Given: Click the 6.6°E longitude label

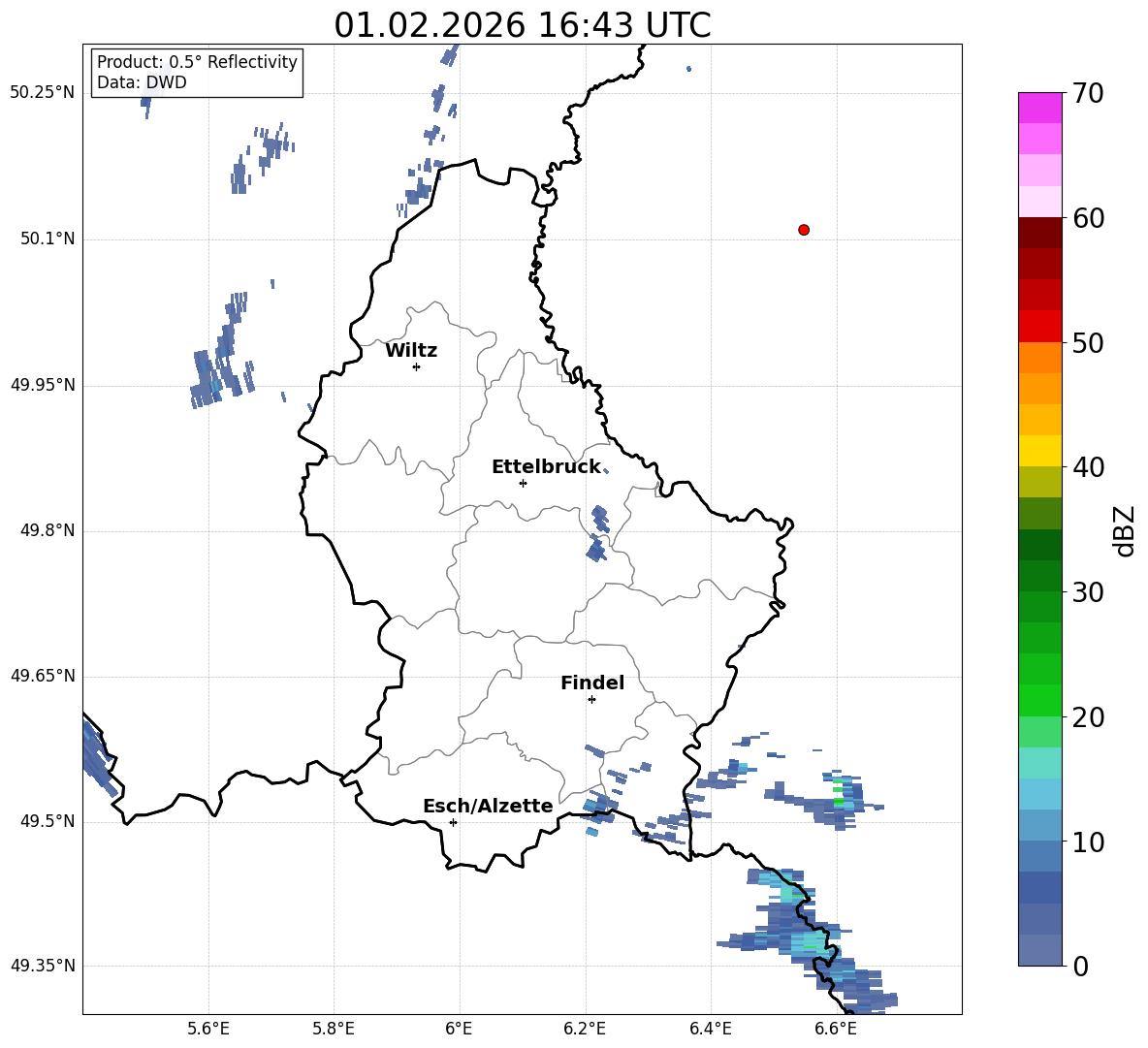Looking at the screenshot, I should [836, 1029].
